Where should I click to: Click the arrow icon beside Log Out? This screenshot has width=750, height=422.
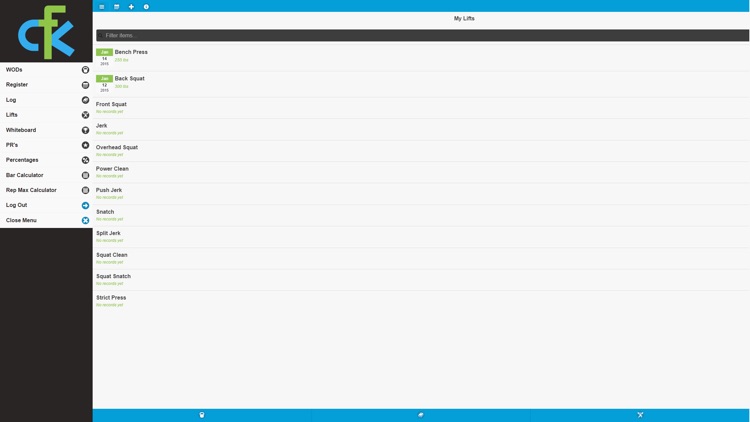(85, 205)
